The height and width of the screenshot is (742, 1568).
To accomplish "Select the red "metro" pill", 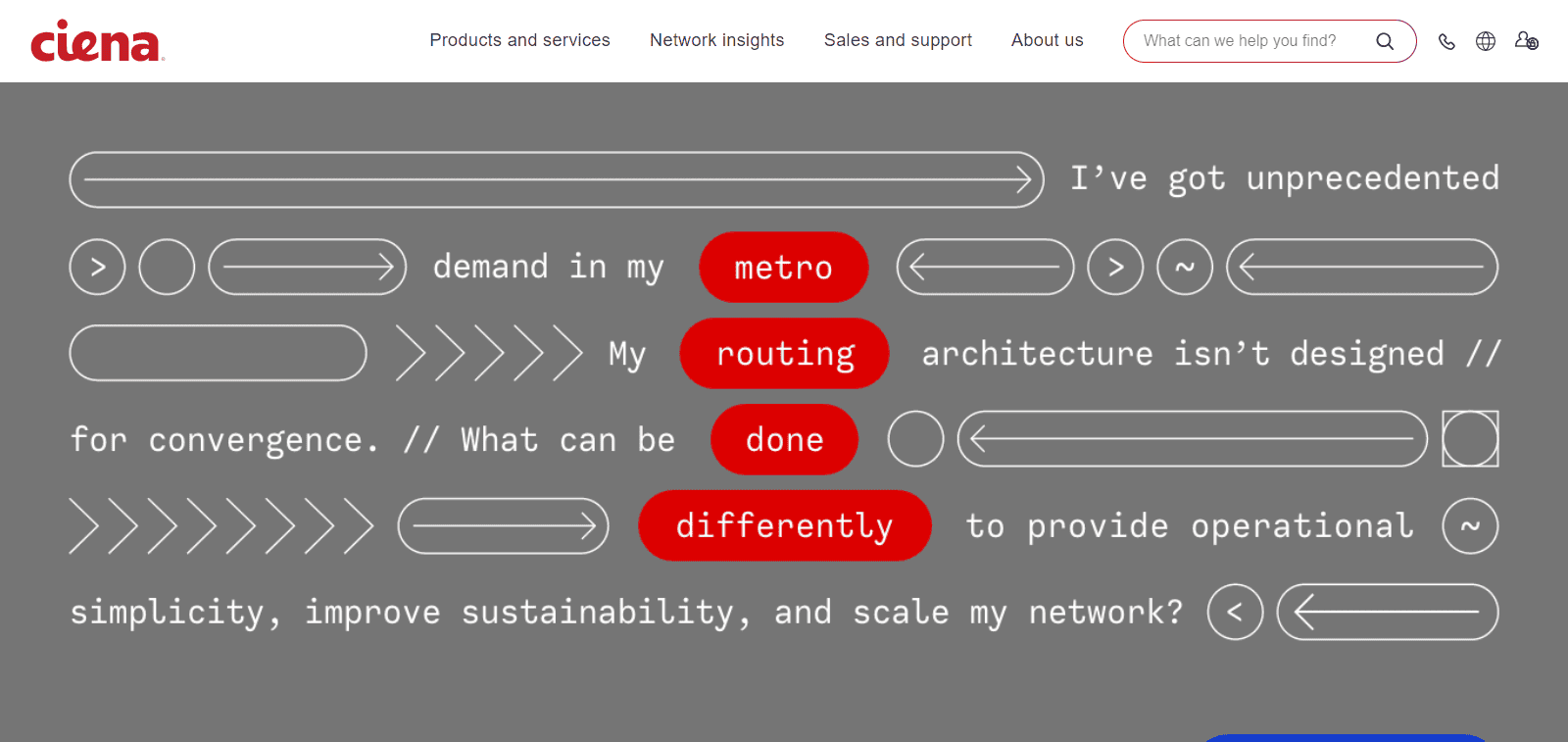I will 783,268.
